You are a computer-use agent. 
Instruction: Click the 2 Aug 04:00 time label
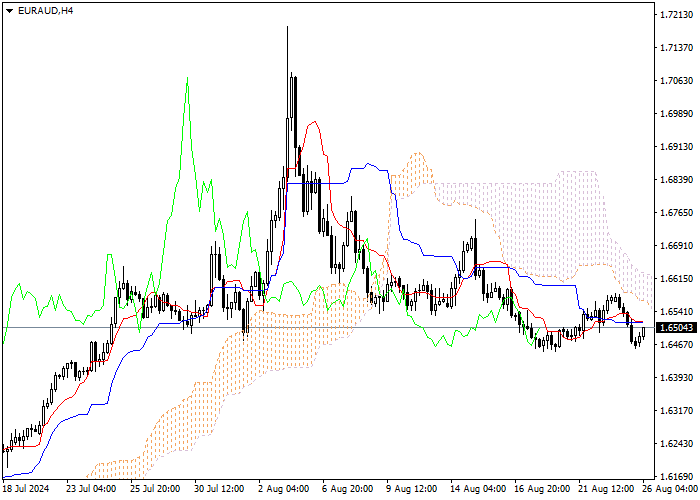283,489
